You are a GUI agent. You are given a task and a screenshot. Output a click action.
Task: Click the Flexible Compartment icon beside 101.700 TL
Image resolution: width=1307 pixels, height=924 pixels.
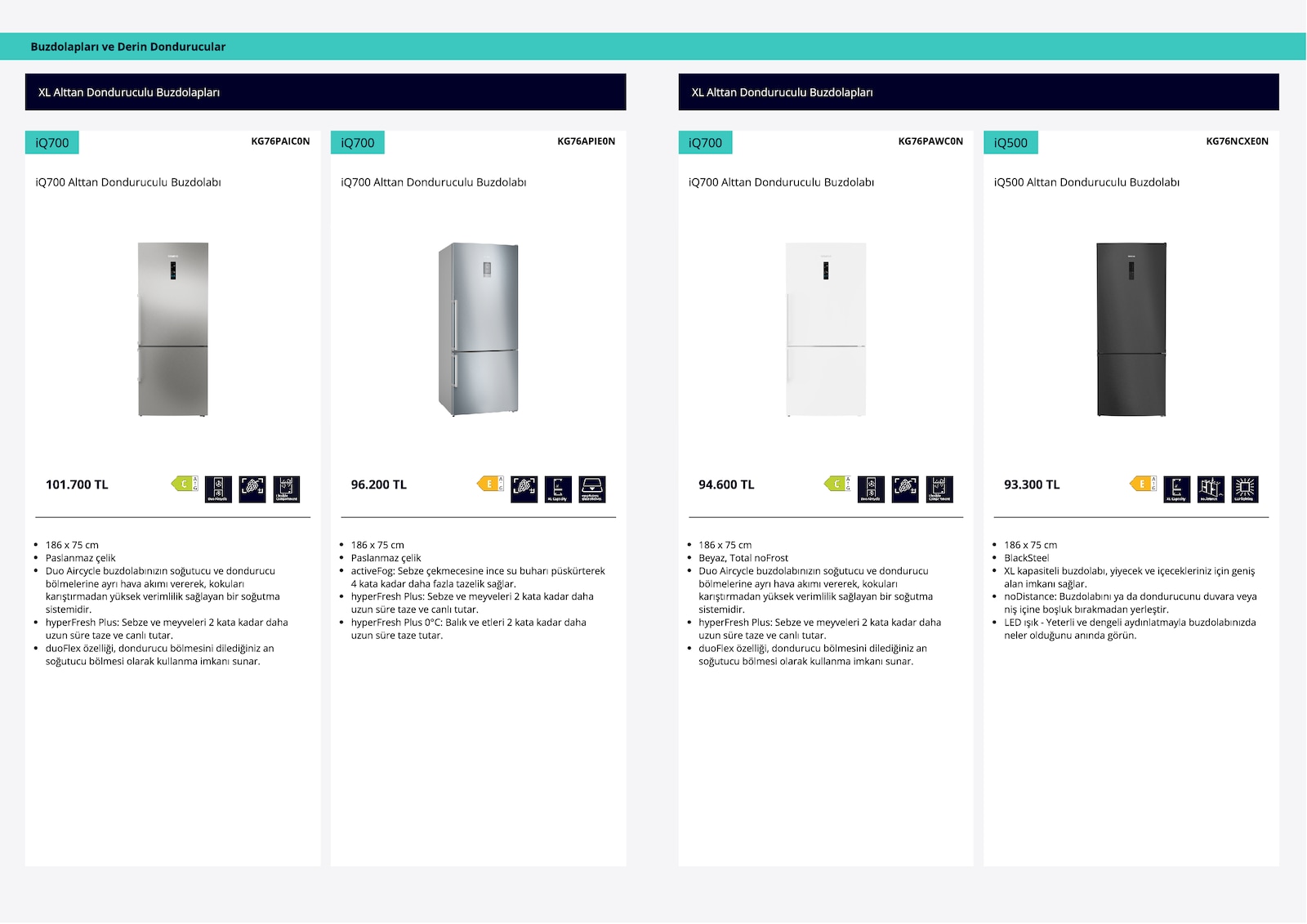[x=287, y=489]
